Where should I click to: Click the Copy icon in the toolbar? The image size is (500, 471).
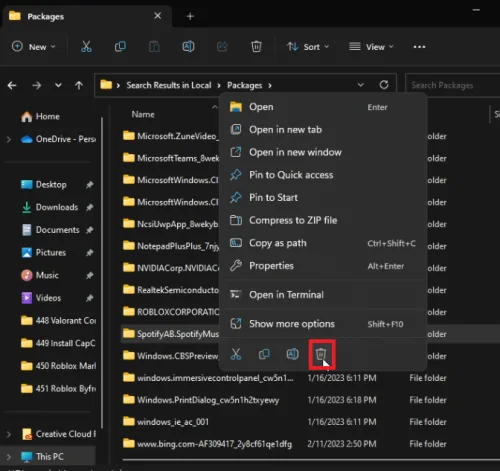click(x=120, y=47)
